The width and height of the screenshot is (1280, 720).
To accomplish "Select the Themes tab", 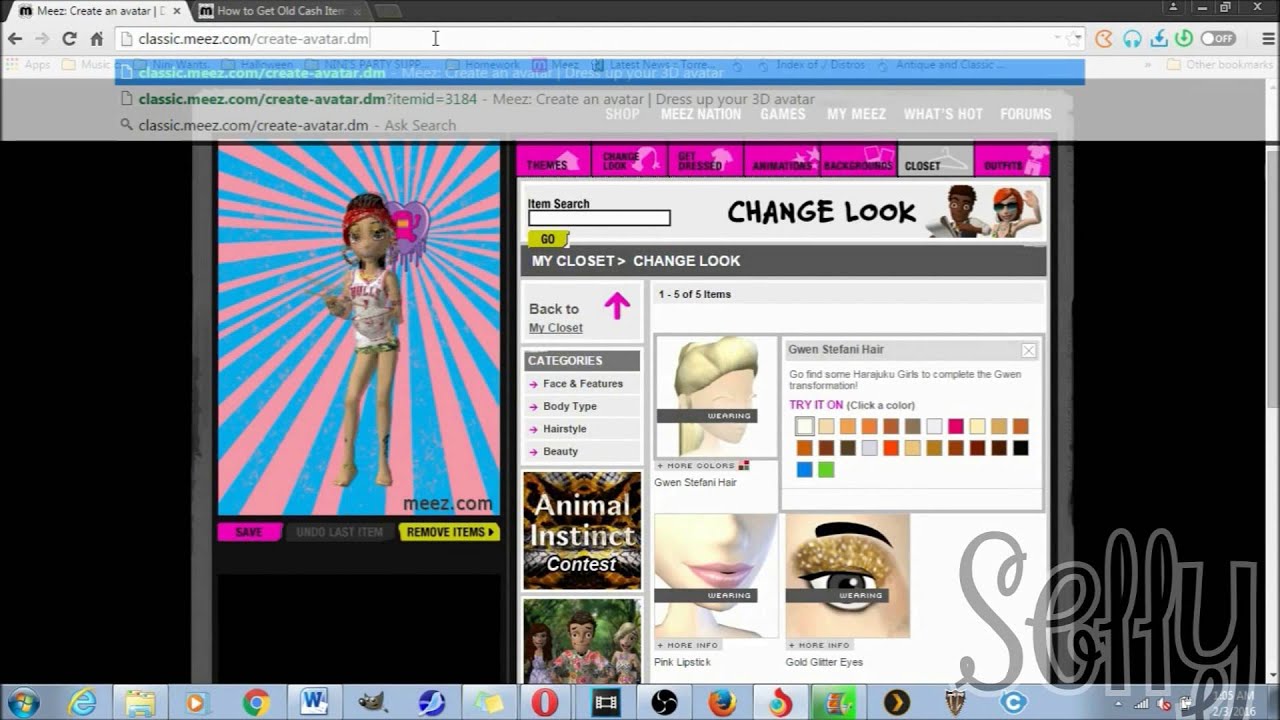I will click(x=552, y=160).
